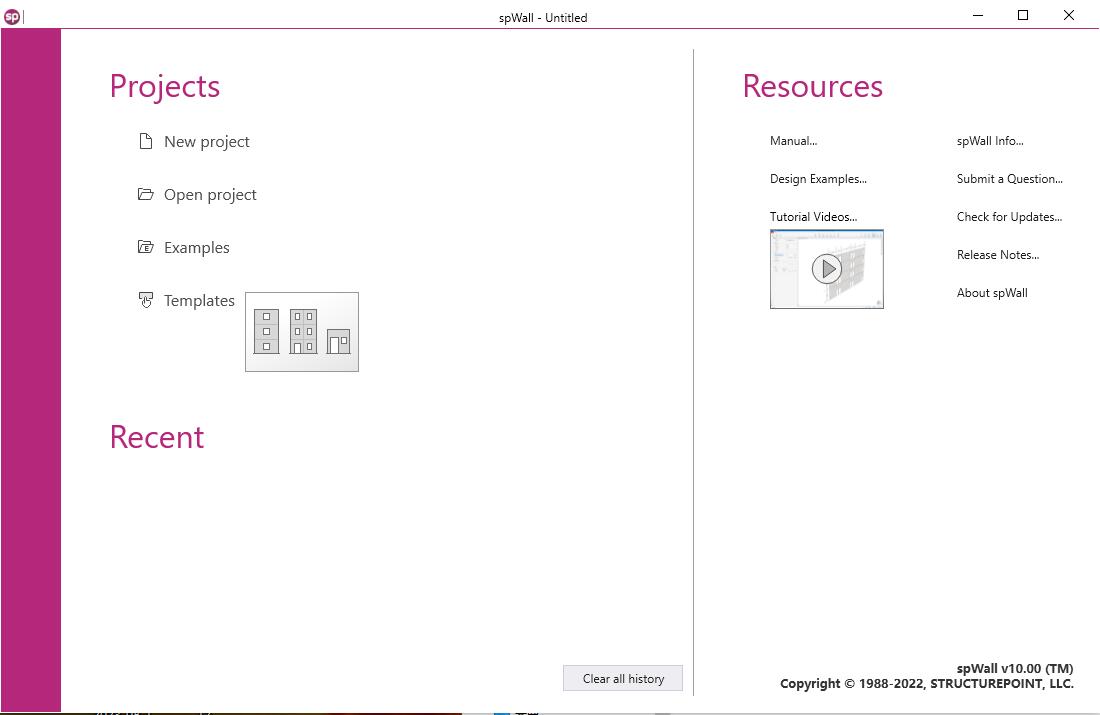Open the Templates option
The image size is (1100, 715).
click(199, 300)
